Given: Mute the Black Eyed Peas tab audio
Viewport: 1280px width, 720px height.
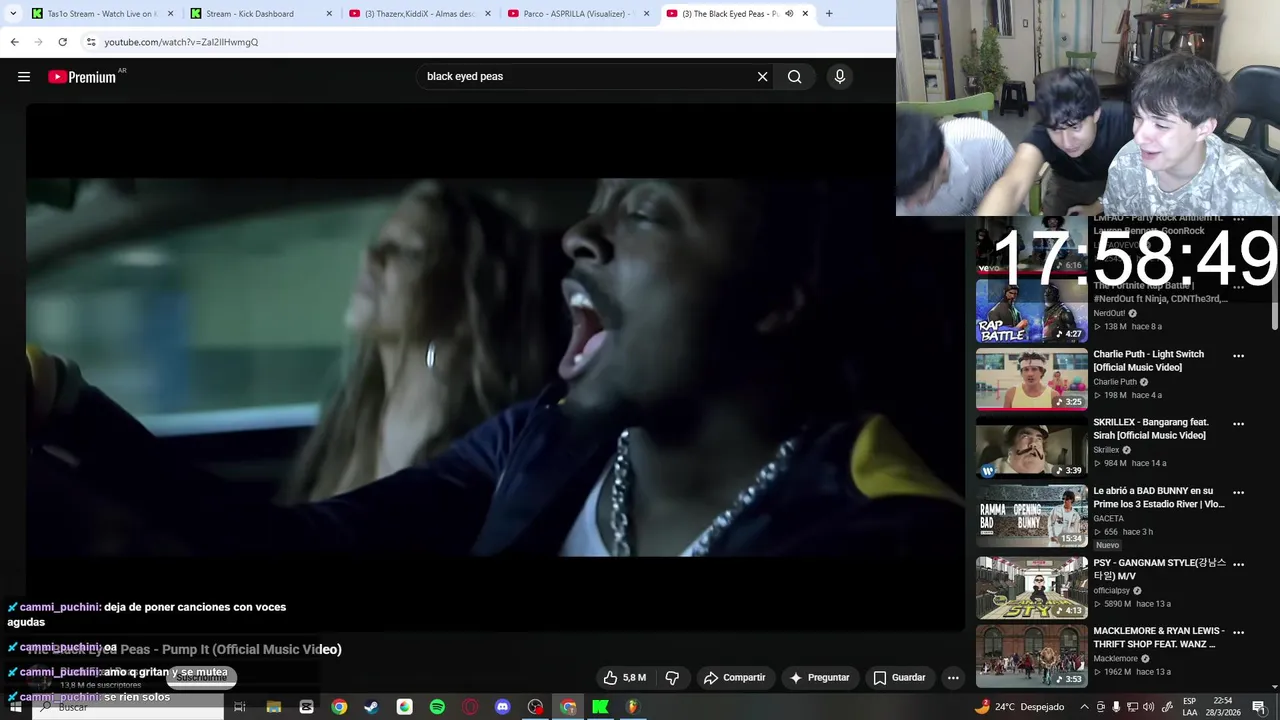Looking at the screenshot, I should (x=789, y=14).
